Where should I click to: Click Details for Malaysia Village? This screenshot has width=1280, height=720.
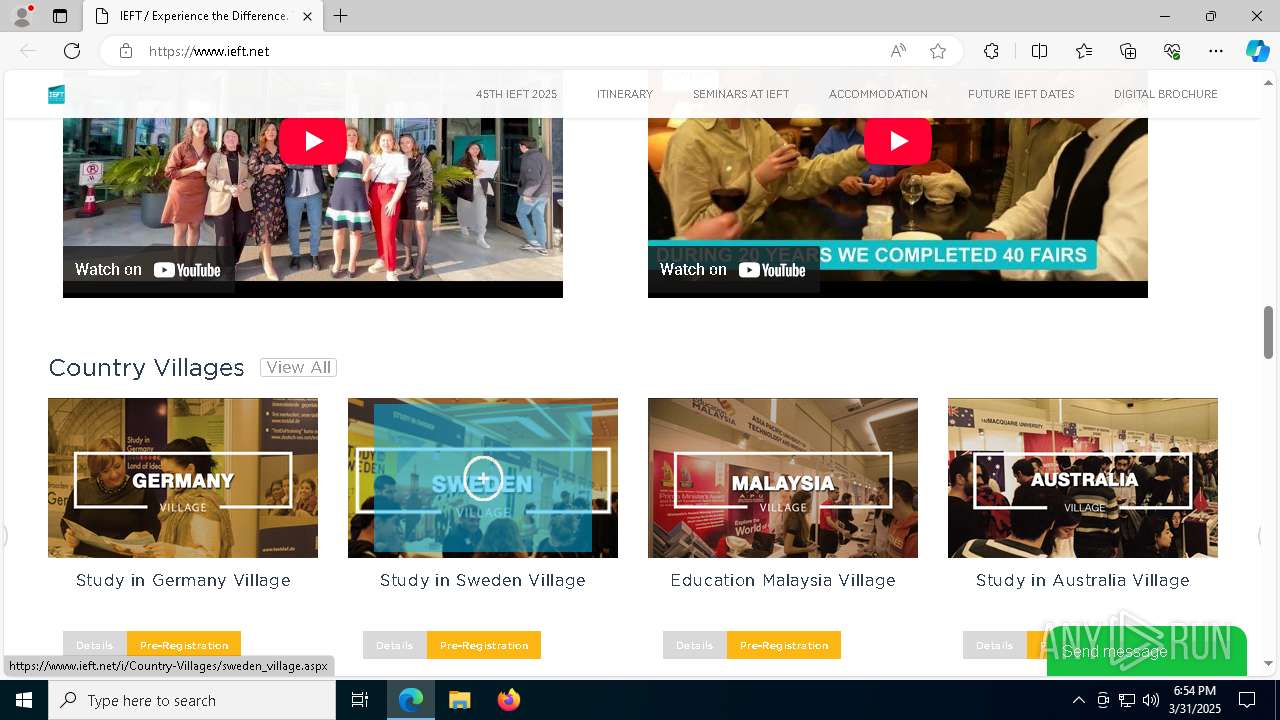(x=695, y=645)
